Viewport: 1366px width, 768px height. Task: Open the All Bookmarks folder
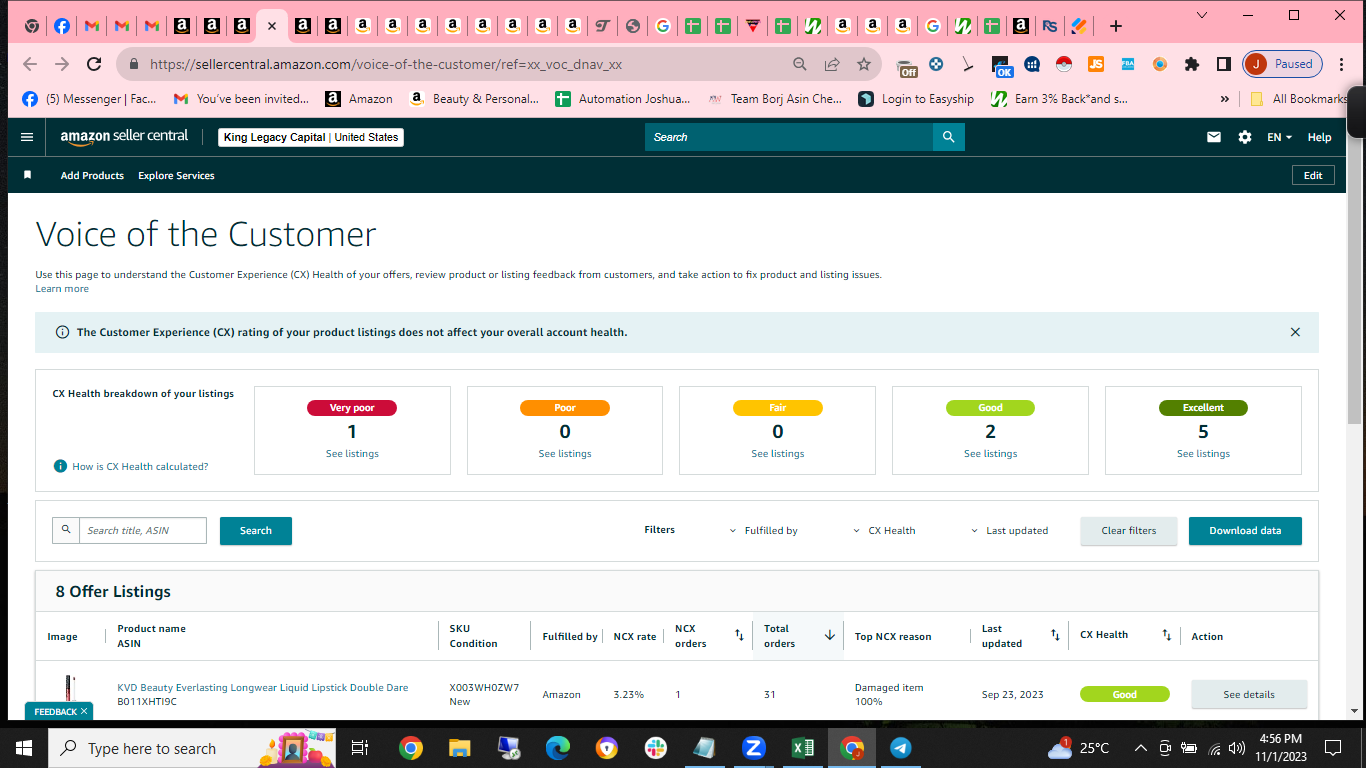[x=1299, y=99]
